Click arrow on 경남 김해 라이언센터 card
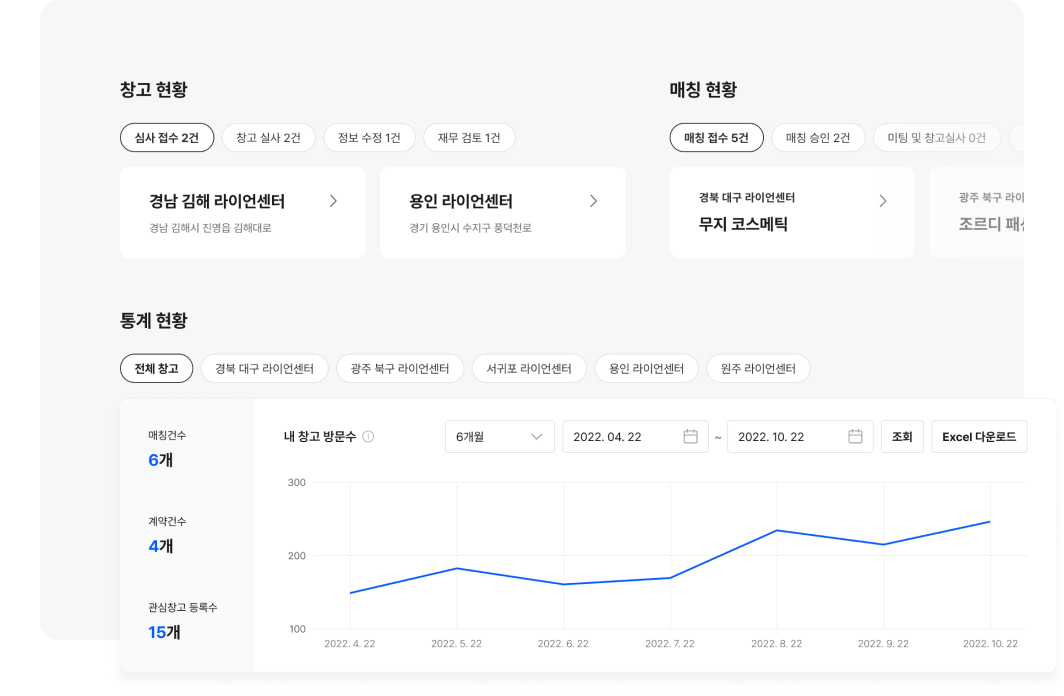 coord(333,201)
